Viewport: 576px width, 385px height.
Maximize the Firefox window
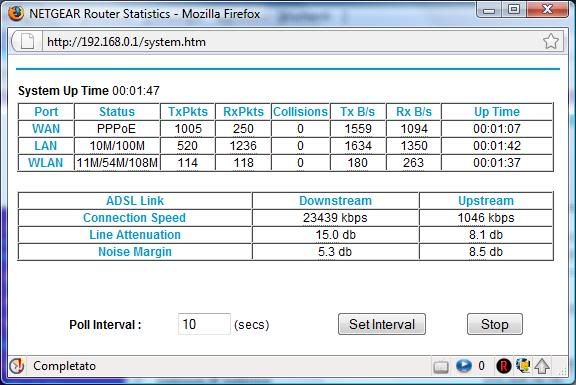pos(513,9)
